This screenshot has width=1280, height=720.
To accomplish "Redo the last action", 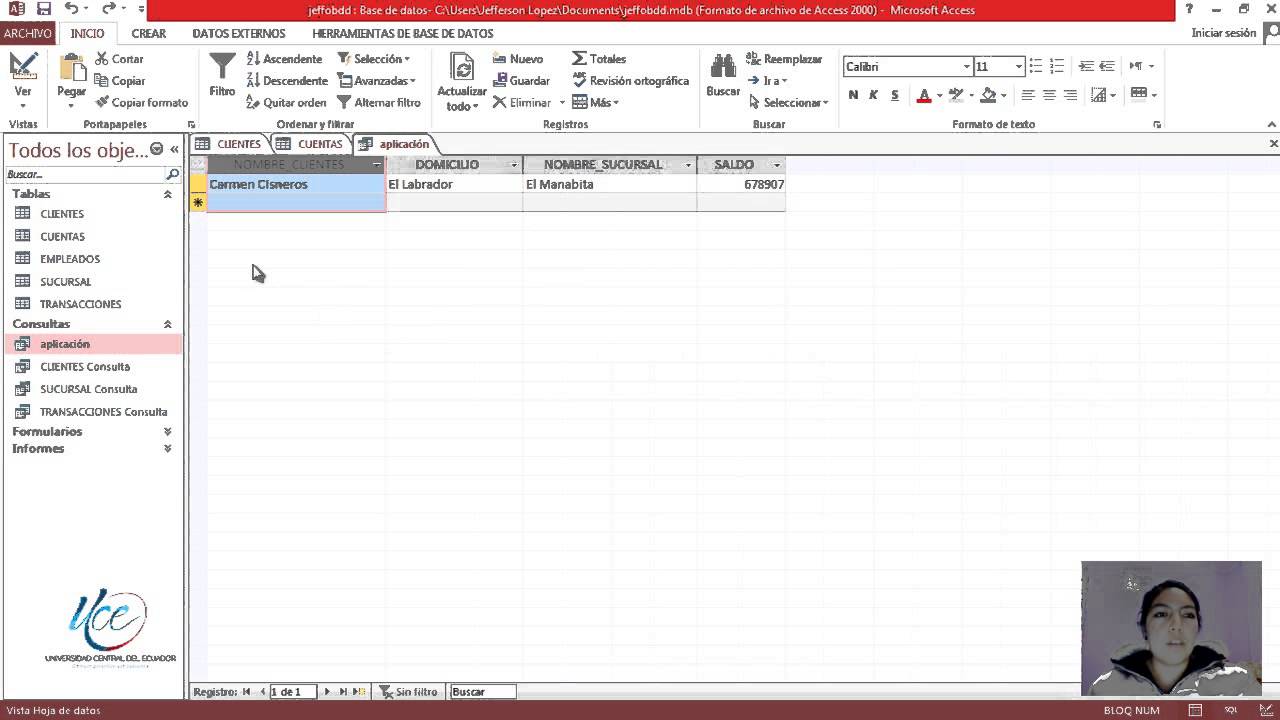I will 108,9.
